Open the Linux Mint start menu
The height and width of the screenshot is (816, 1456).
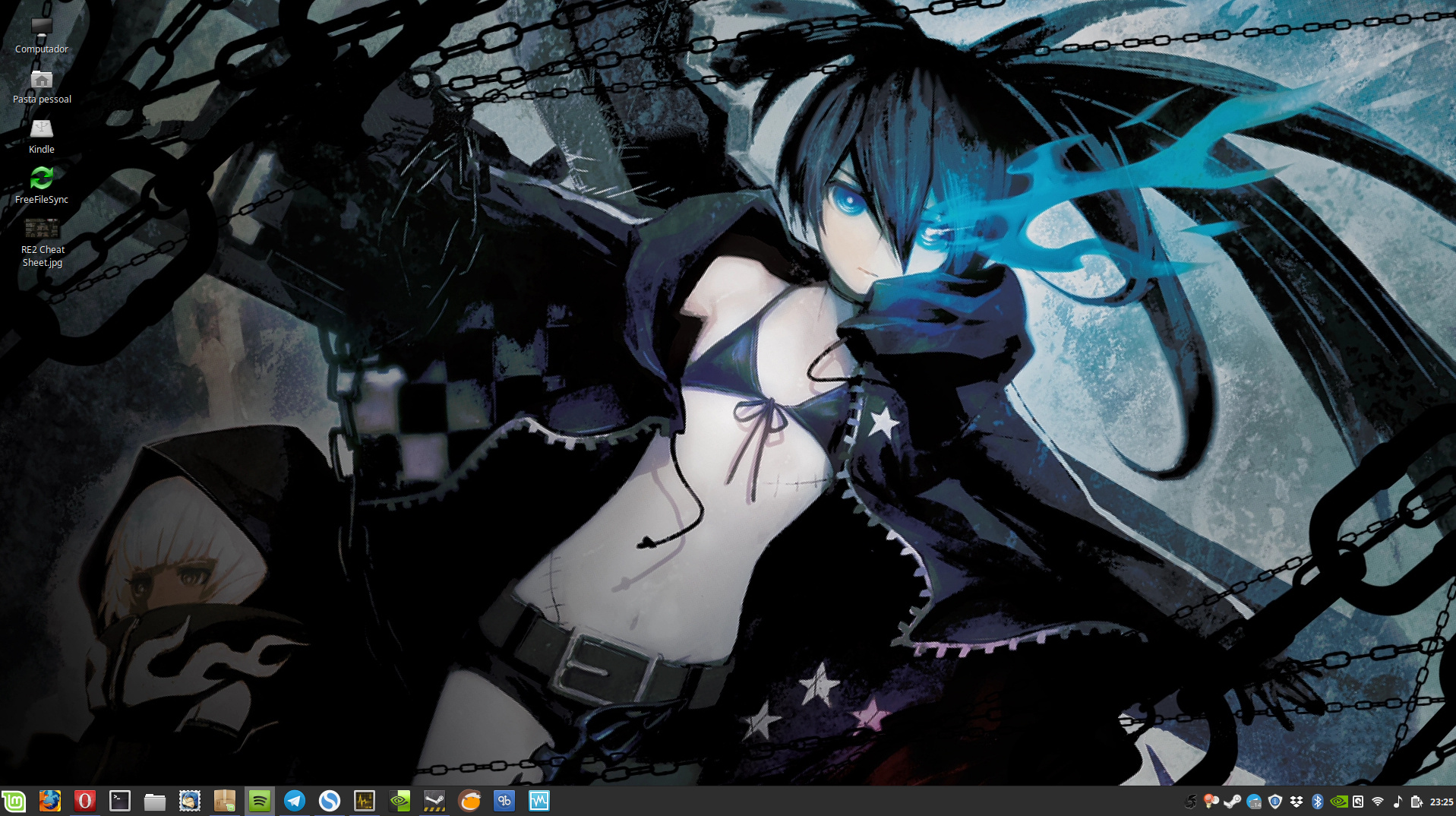(x=14, y=801)
